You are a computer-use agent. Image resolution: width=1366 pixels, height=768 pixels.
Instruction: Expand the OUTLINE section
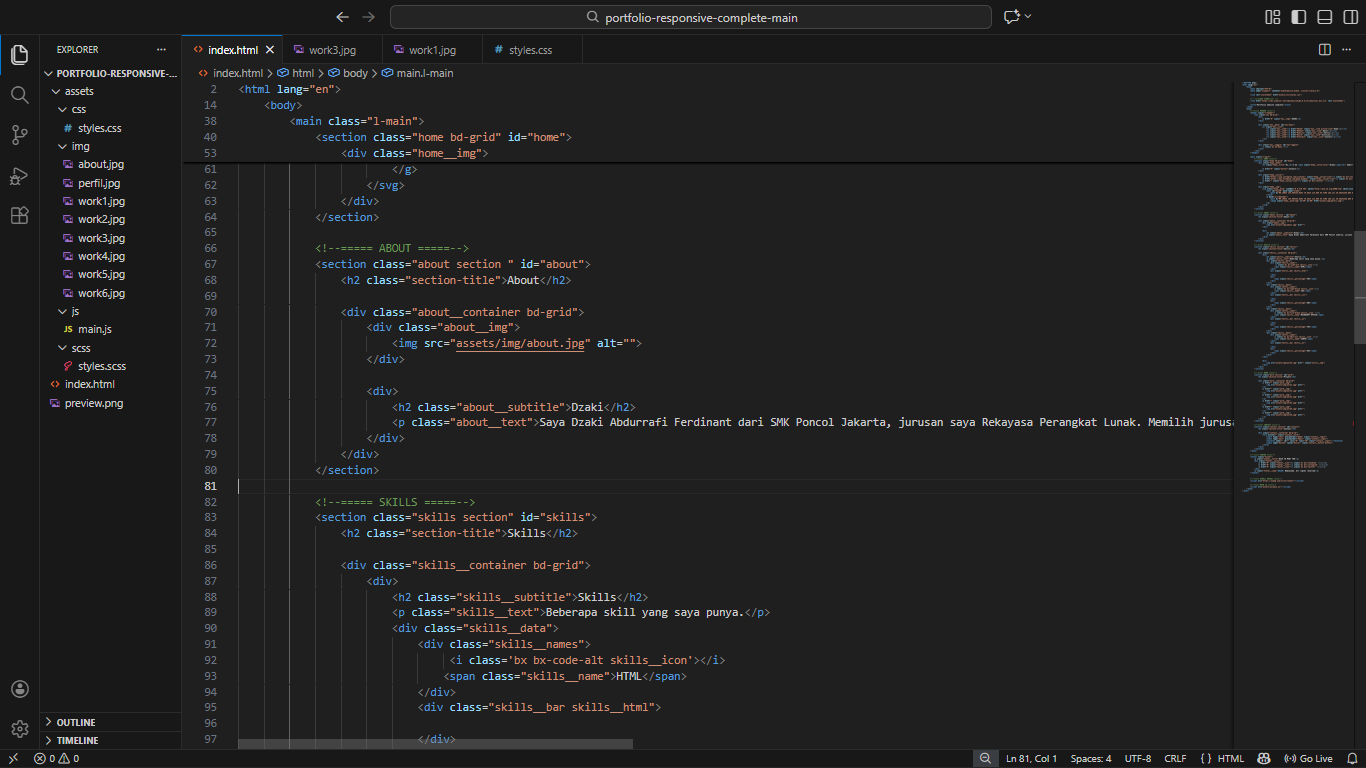click(76, 722)
